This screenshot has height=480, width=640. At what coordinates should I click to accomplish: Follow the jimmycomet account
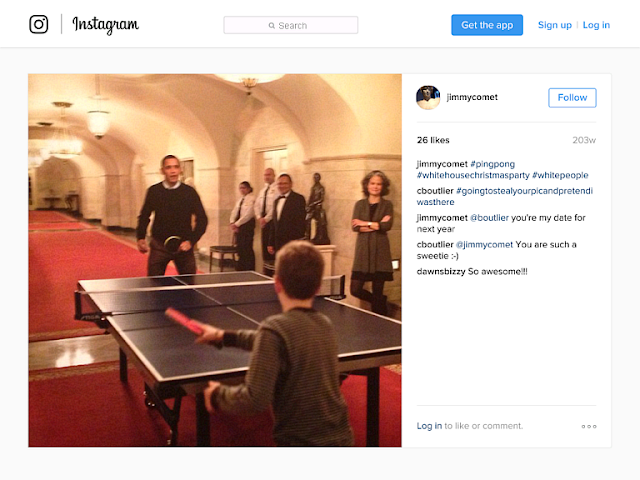572,98
